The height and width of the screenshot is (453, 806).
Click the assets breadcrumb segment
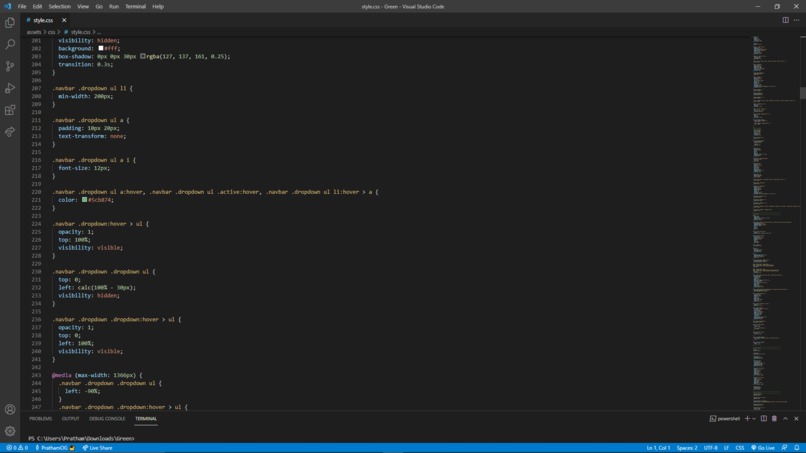tap(33, 32)
